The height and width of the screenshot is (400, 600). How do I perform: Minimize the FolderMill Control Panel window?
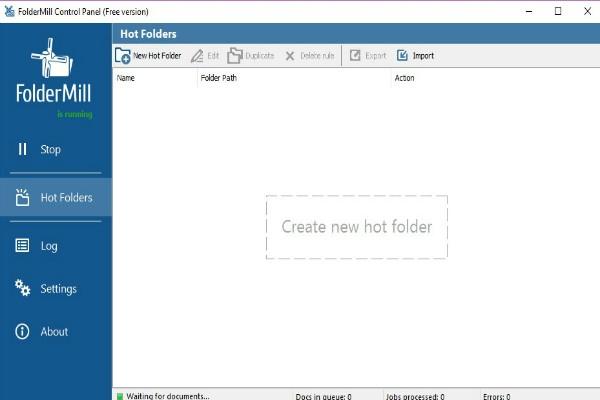(x=529, y=11)
